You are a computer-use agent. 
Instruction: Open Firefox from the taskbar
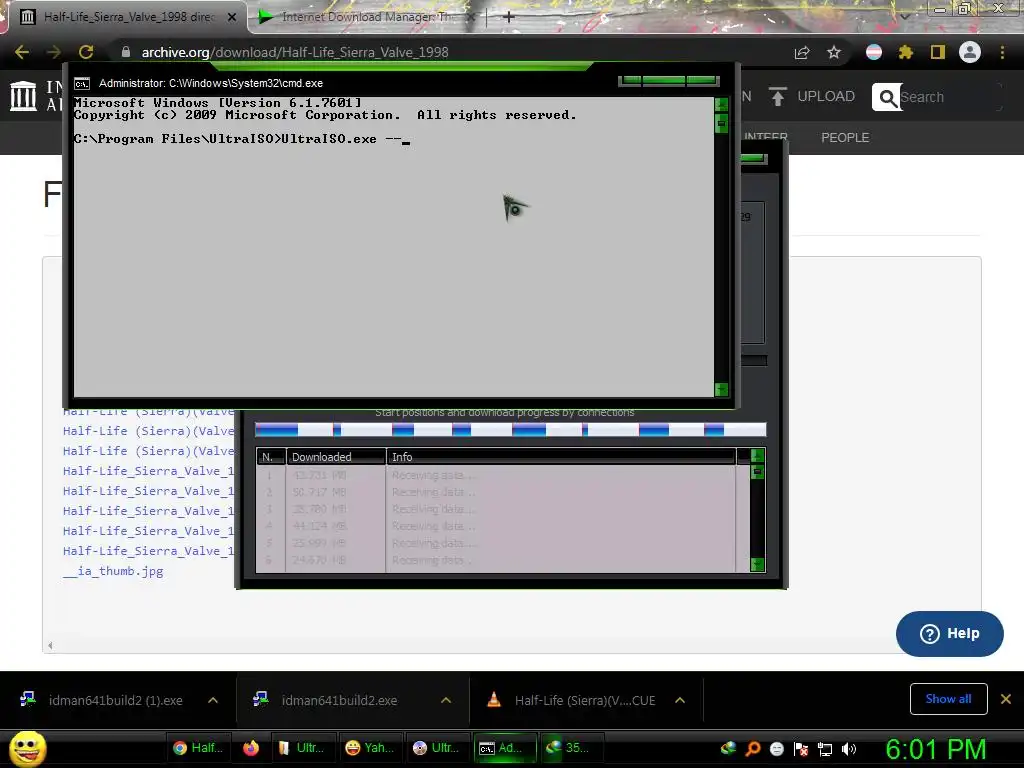point(251,748)
